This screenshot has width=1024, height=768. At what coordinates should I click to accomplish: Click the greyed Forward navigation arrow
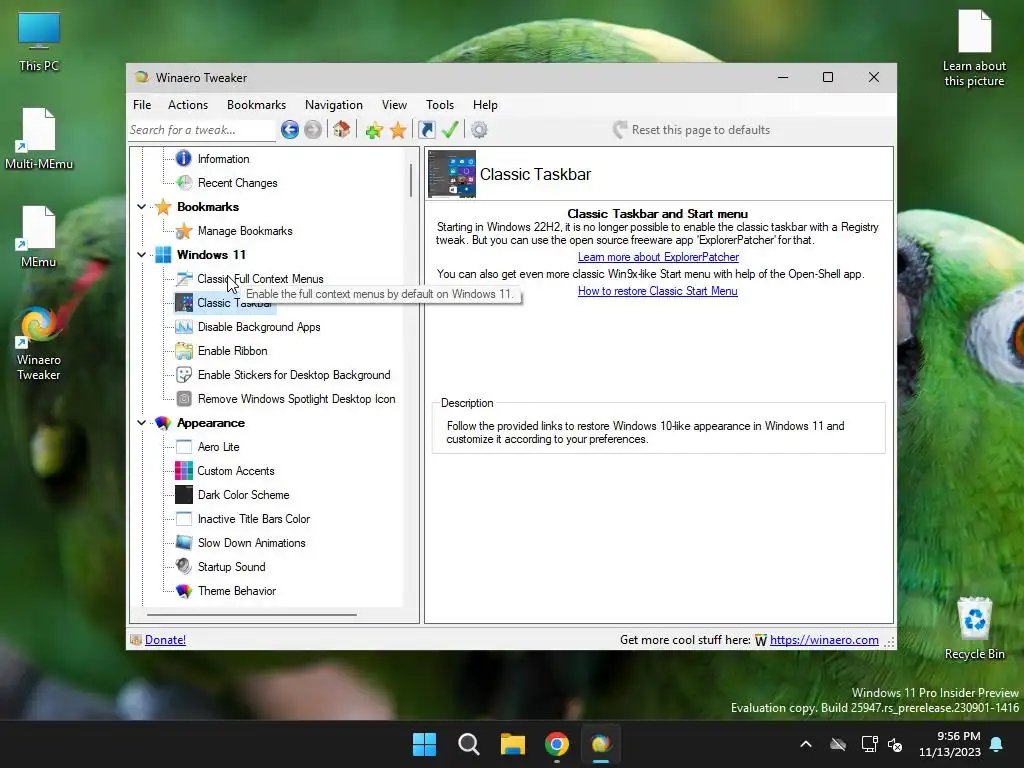(313, 130)
